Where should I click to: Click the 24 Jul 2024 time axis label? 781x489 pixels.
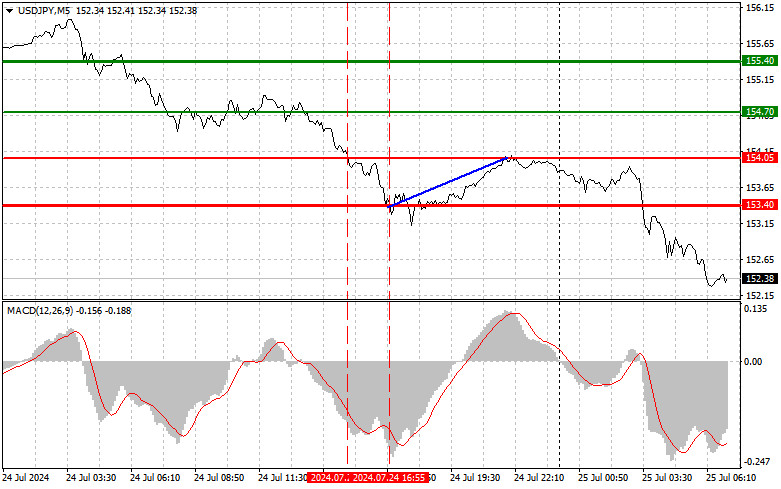[x=25, y=478]
